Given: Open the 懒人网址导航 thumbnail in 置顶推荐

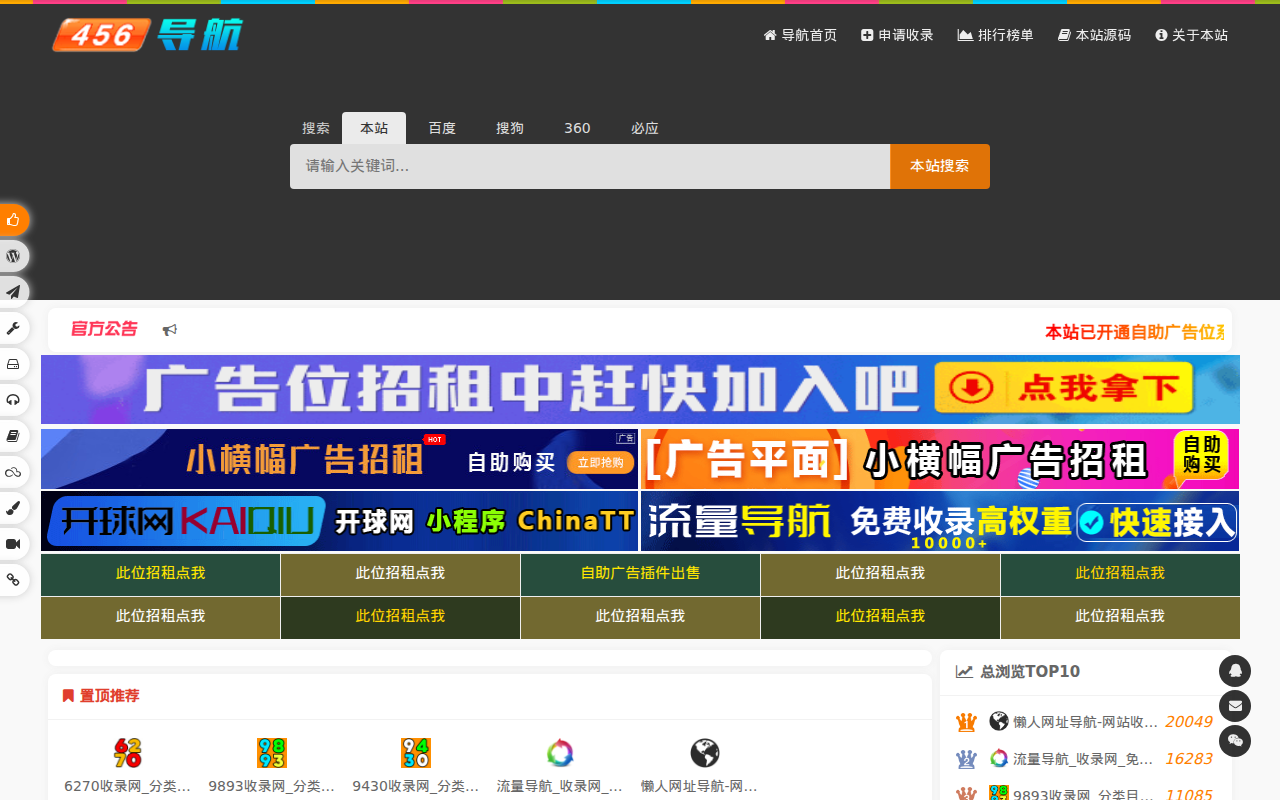Looking at the screenshot, I should 705,753.
